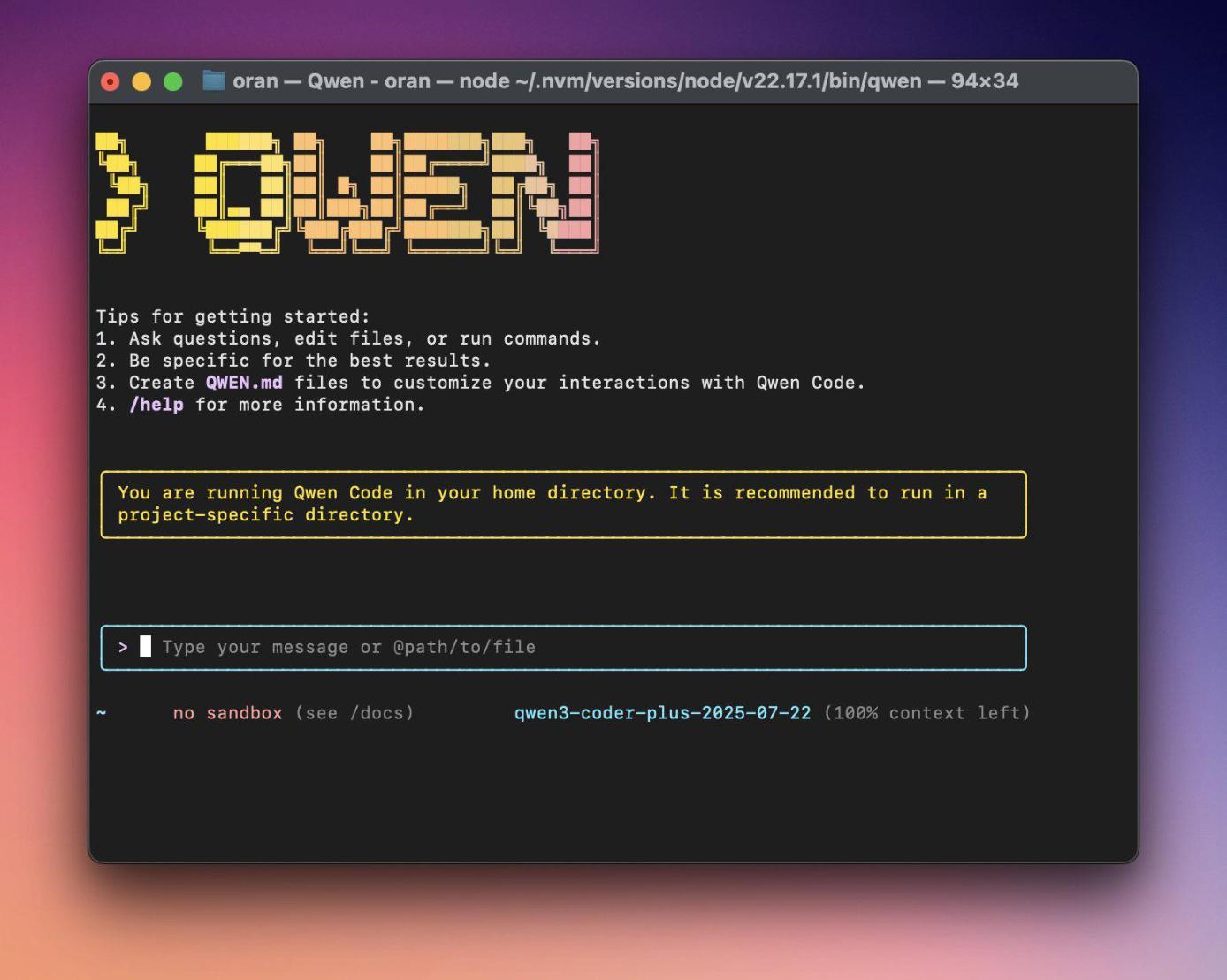Click the blinking cursor block
Viewport: 1227px width, 980px height.
pos(145,647)
